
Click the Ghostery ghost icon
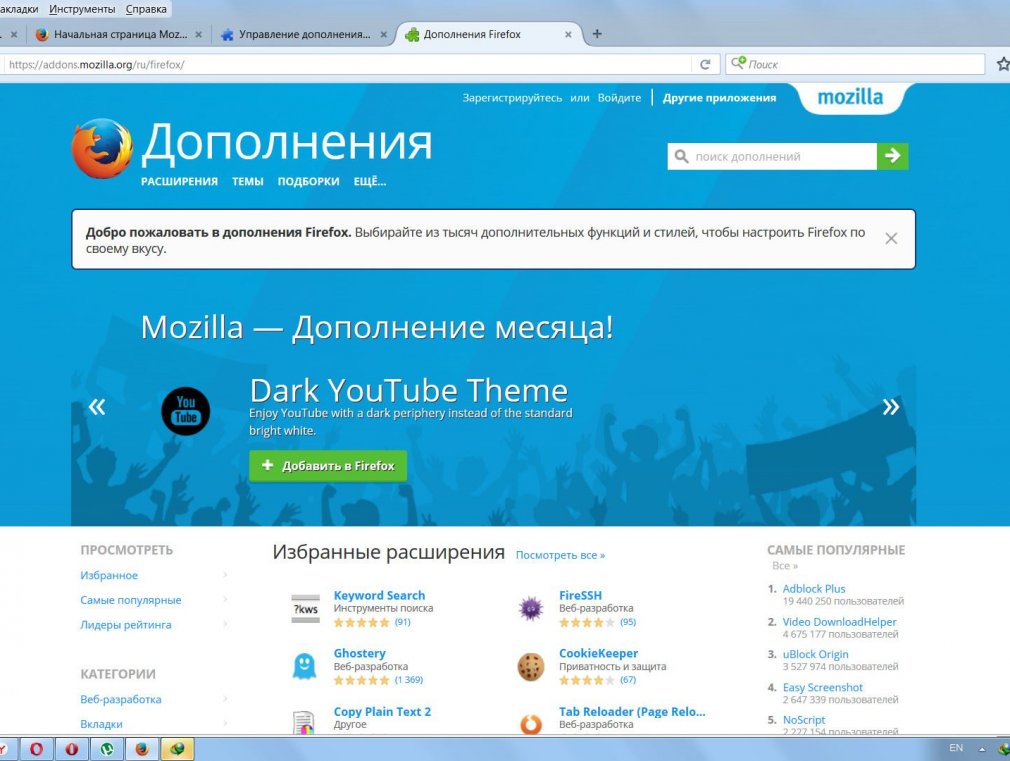(304, 666)
